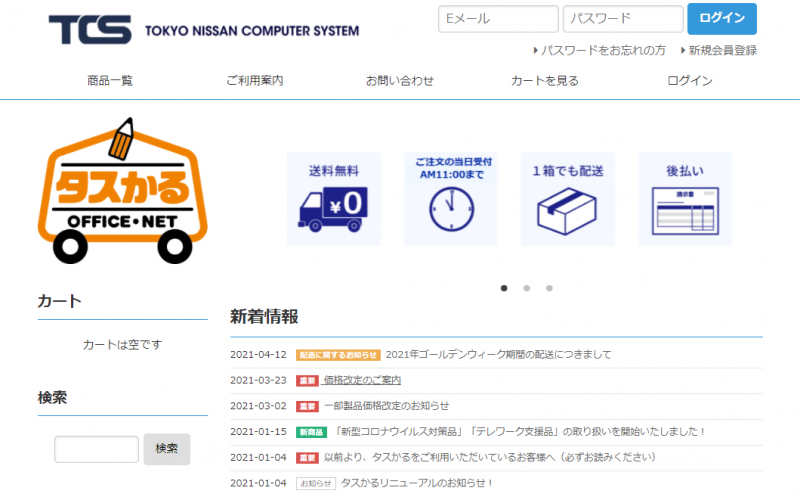The image size is (800, 497).
Task: Click the 重要 tag of the 以前より news
Action: [307, 458]
